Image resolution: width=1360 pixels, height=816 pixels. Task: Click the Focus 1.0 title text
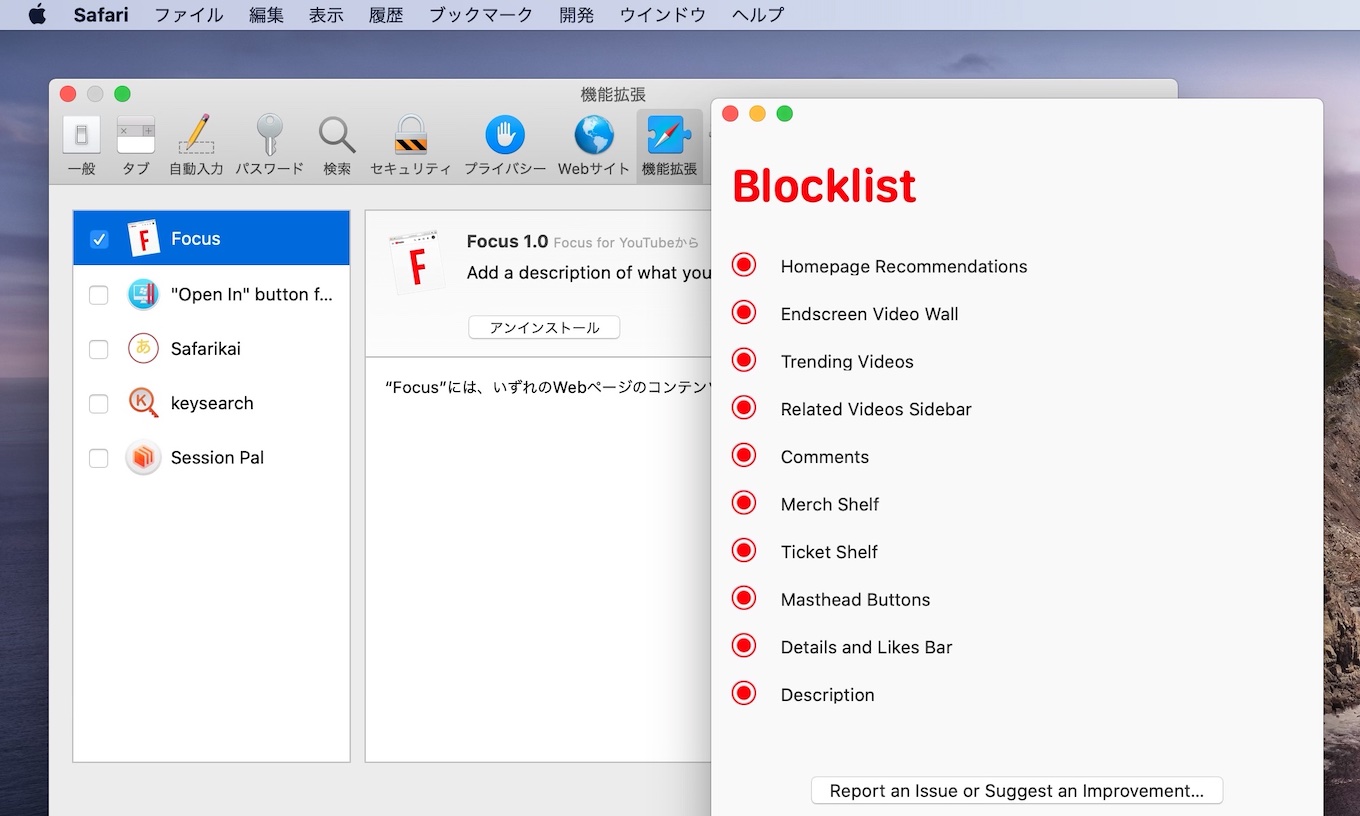(x=507, y=241)
